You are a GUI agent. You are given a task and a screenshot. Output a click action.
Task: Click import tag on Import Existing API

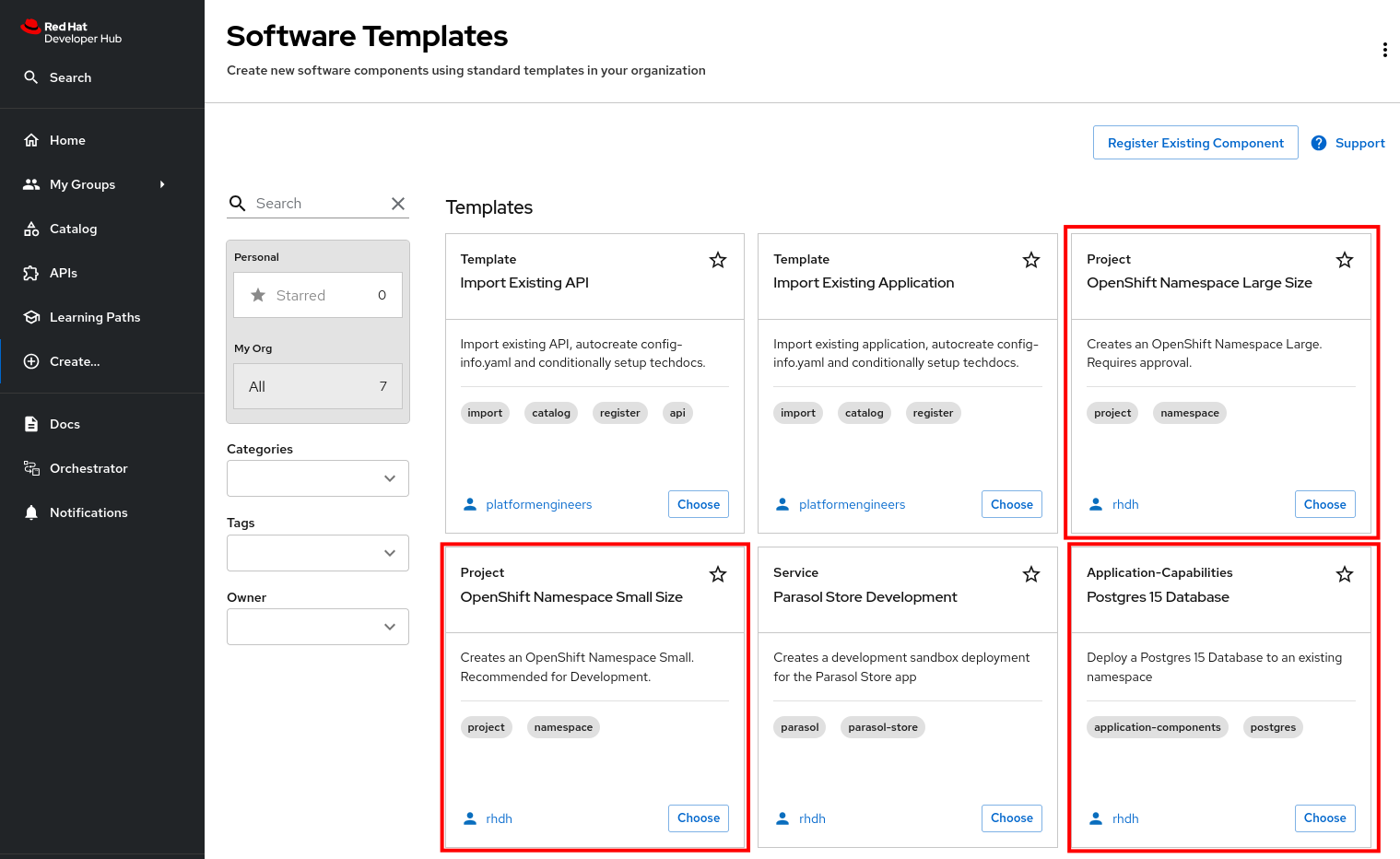pos(485,413)
